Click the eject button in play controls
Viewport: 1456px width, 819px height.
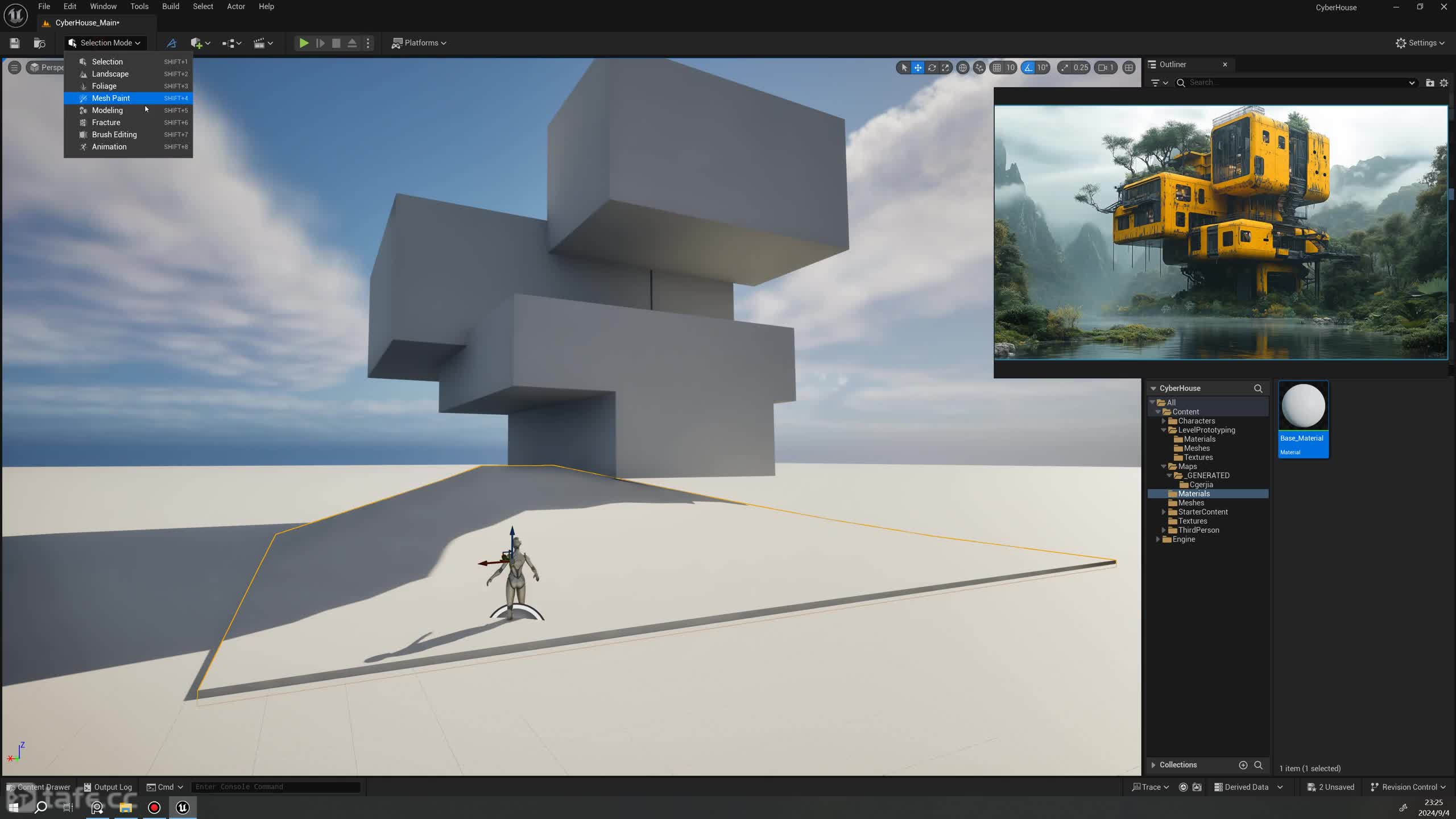tap(352, 43)
